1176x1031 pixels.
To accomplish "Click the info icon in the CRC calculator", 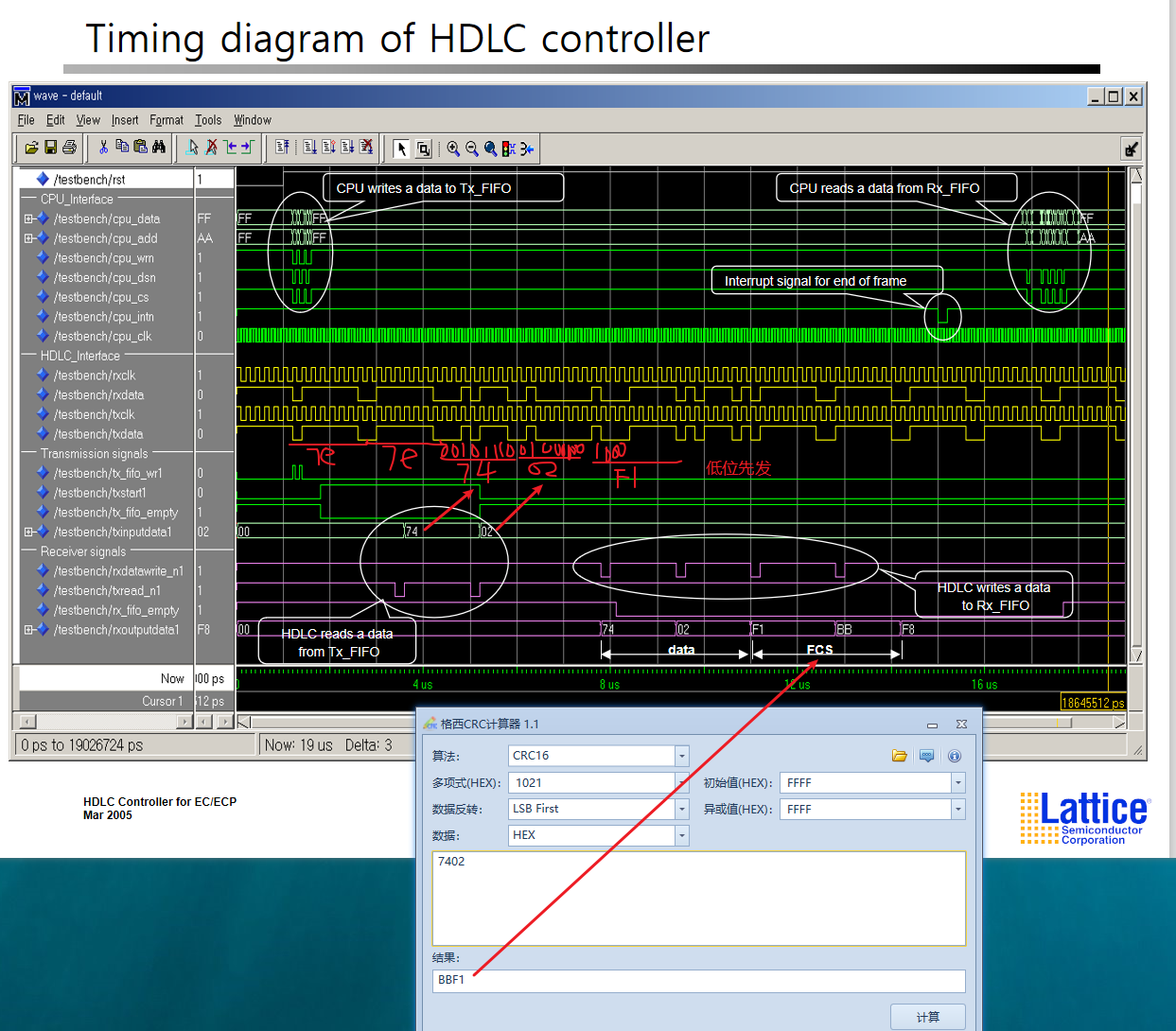I will coord(955,756).
